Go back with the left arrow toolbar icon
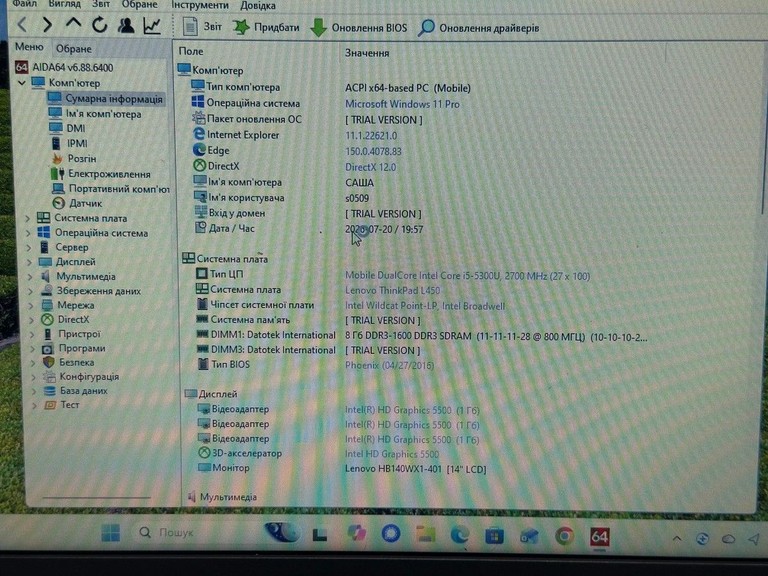The height and width of the screenshot is (576, 768). [x=22, y=24]
